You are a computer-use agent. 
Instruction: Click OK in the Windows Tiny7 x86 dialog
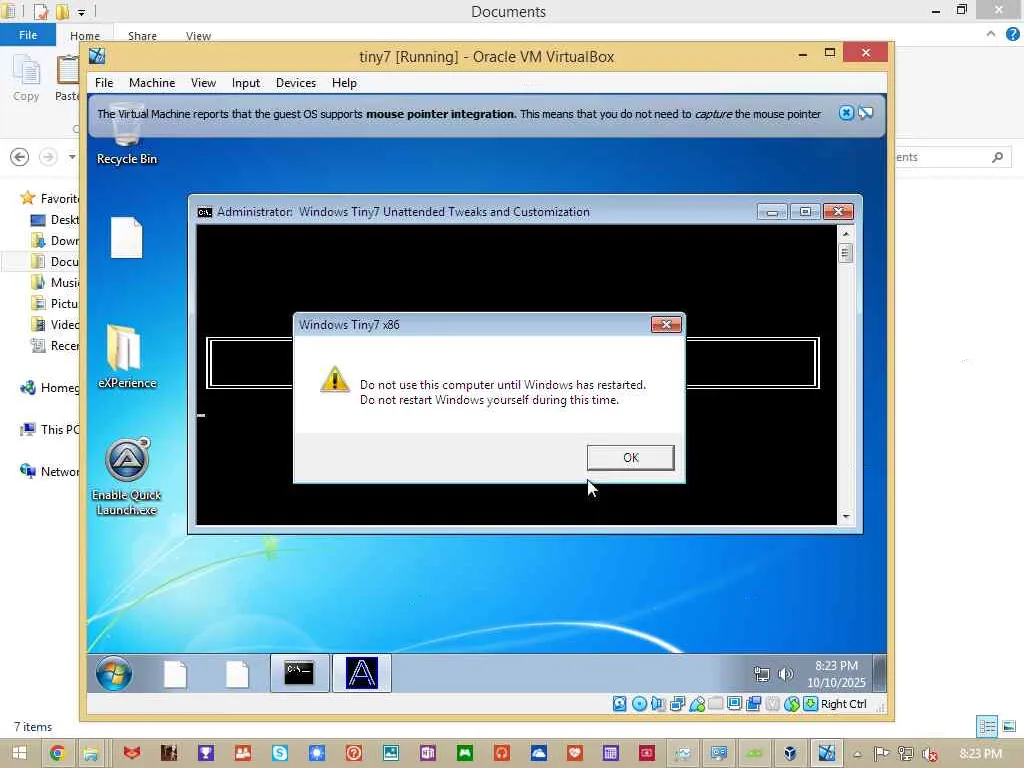[630, 458]
